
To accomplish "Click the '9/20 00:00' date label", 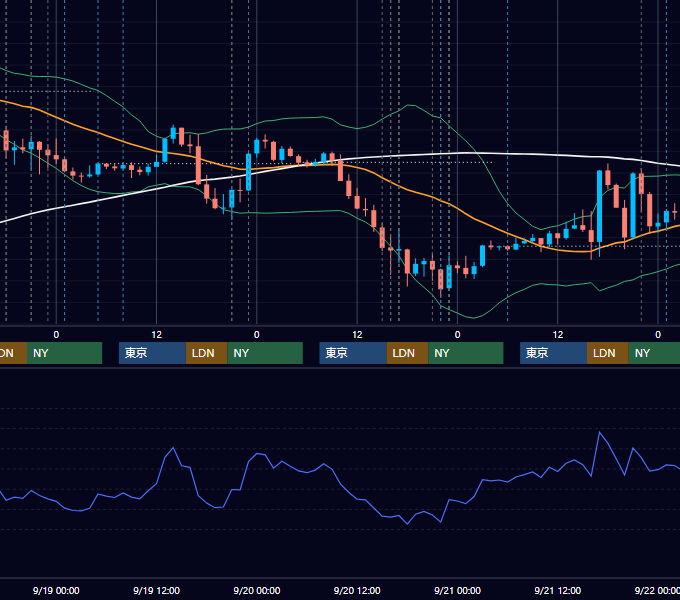I will tap(257, 590).
